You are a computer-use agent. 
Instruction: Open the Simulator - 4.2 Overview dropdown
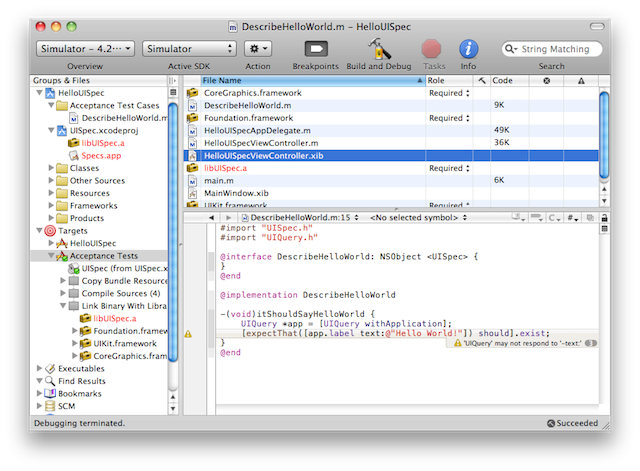pyautogui.click(x=85, y=49)
